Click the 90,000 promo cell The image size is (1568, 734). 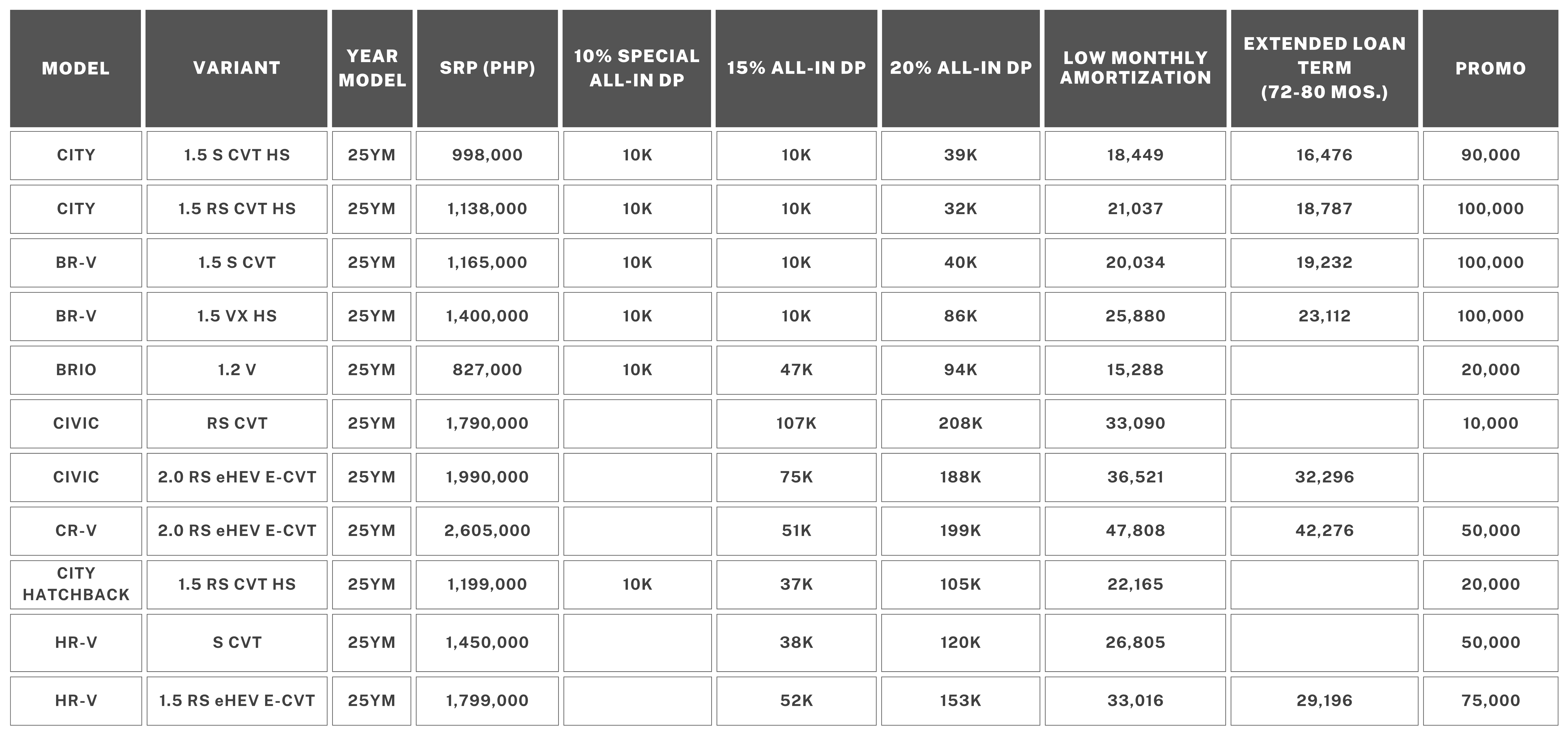[1490, 155]
